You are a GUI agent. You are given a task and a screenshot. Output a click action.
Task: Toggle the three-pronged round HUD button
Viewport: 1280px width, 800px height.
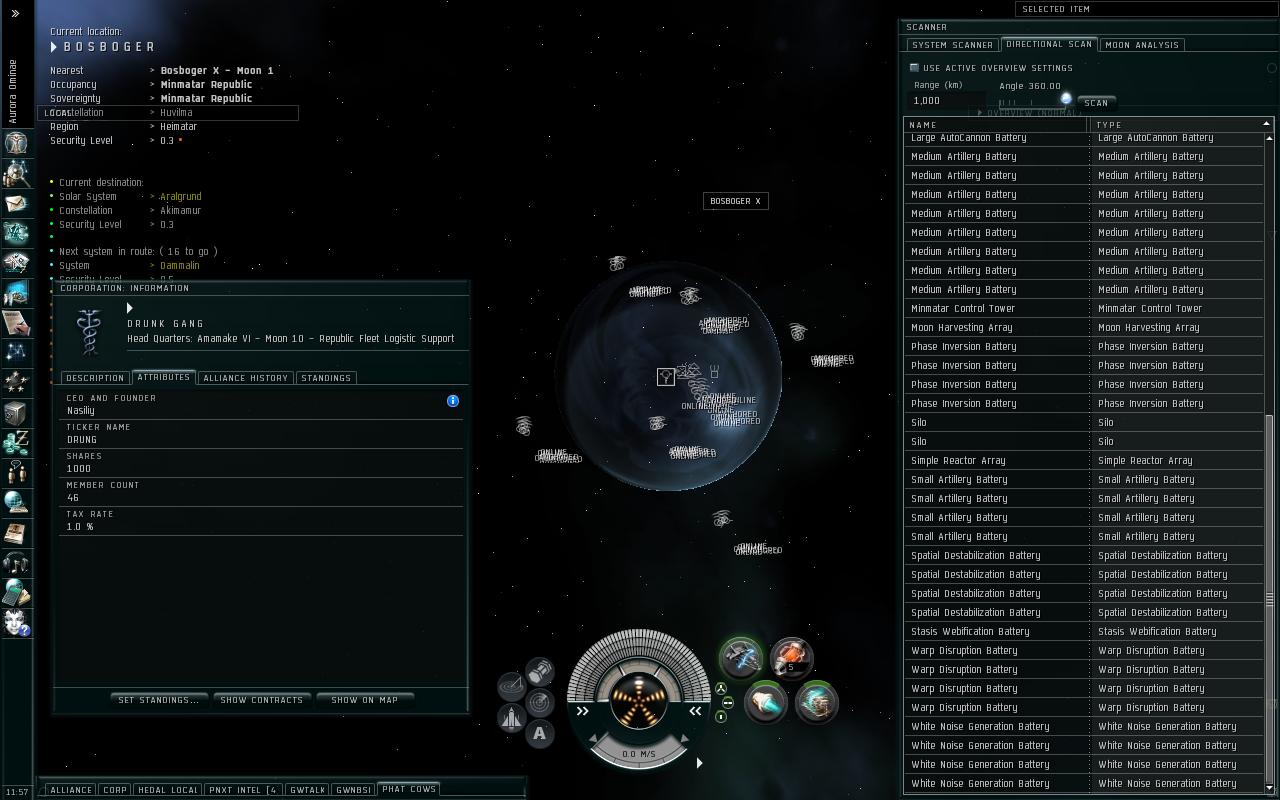pyautogui.click(x=721, y=688)
